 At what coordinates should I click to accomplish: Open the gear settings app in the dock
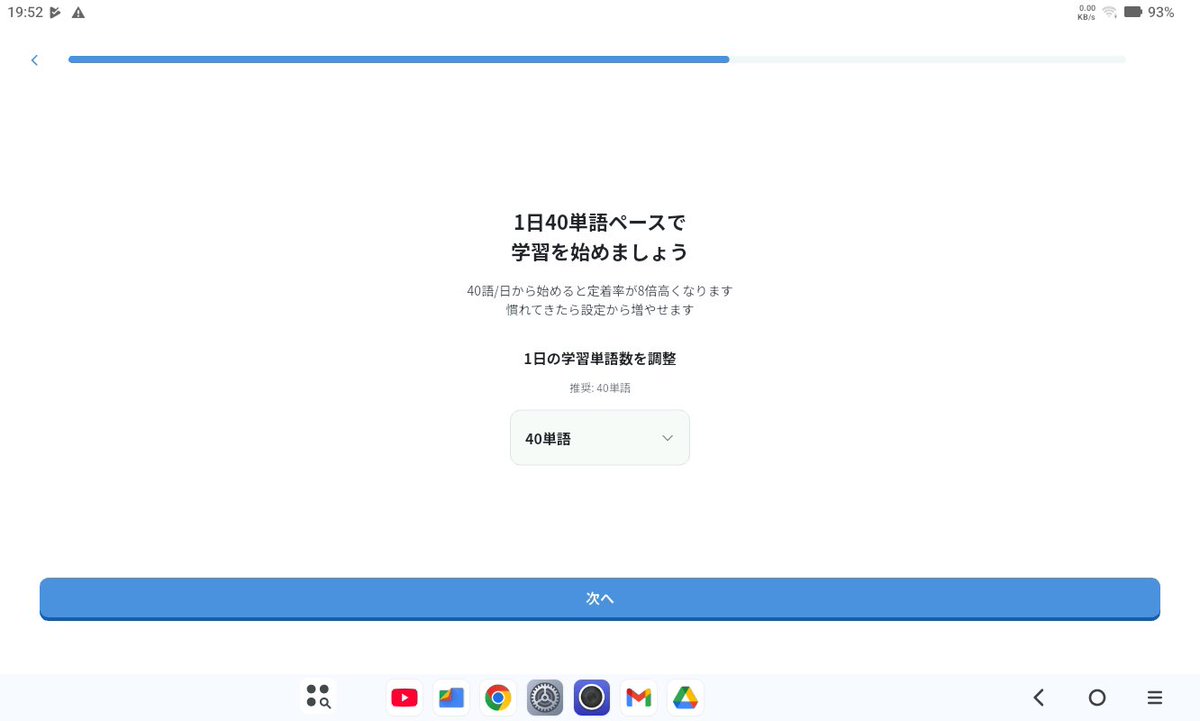click(545, 697)
